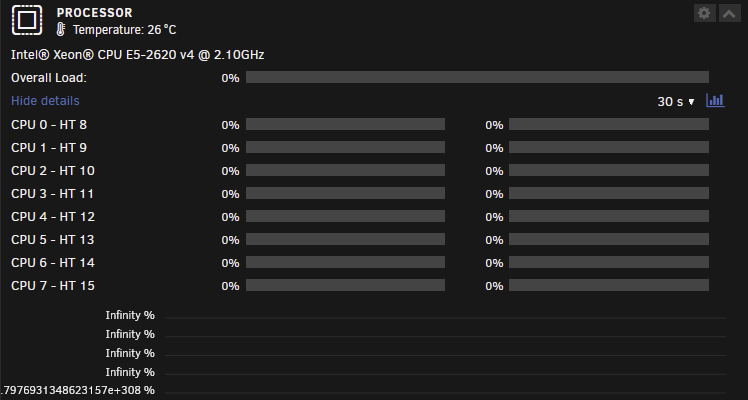Click CPU 0 left load bar
The image size is (748, 400).
pyautogui.click(x=345, y=124)
